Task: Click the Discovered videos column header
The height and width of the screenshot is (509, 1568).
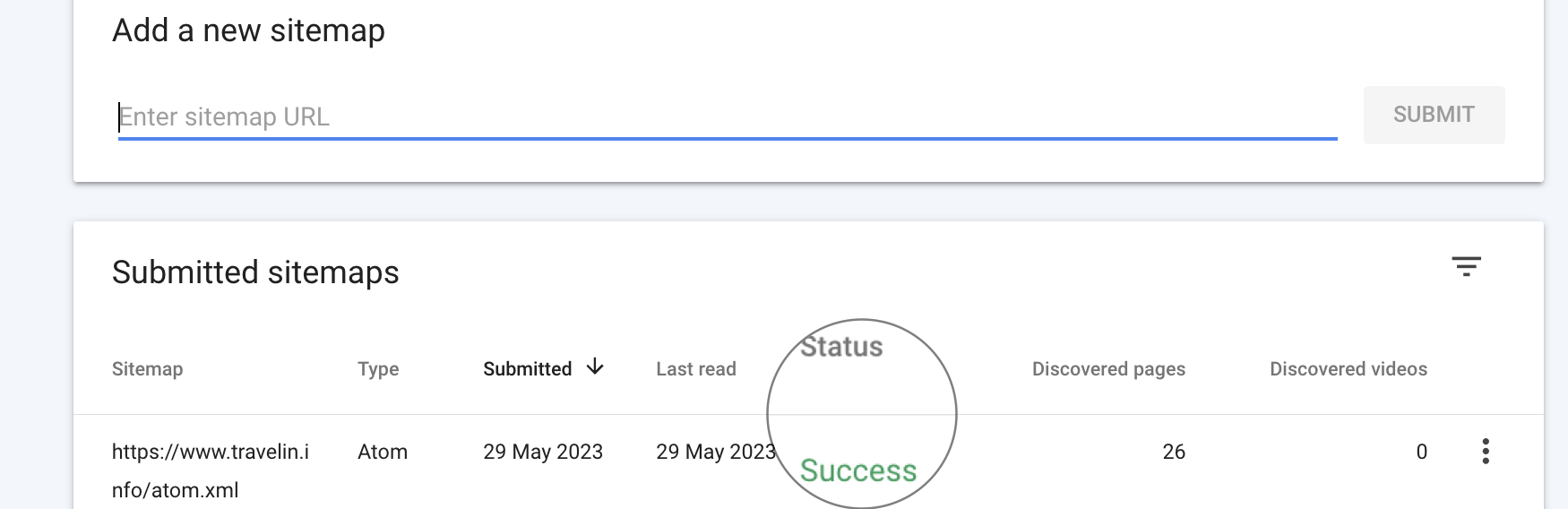Action: pyautogui.click(x=1348, y=369)
